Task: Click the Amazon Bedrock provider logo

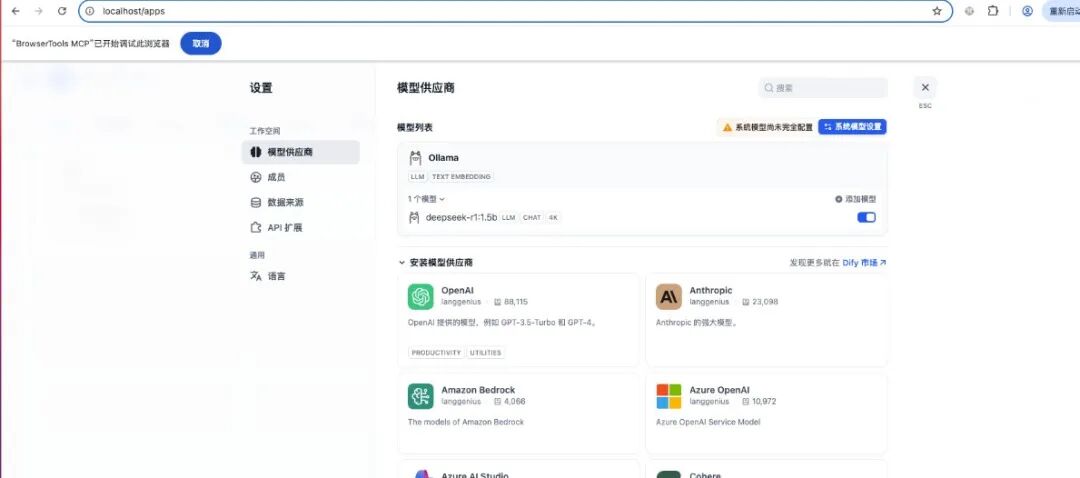Action: [x=421, y=397]
